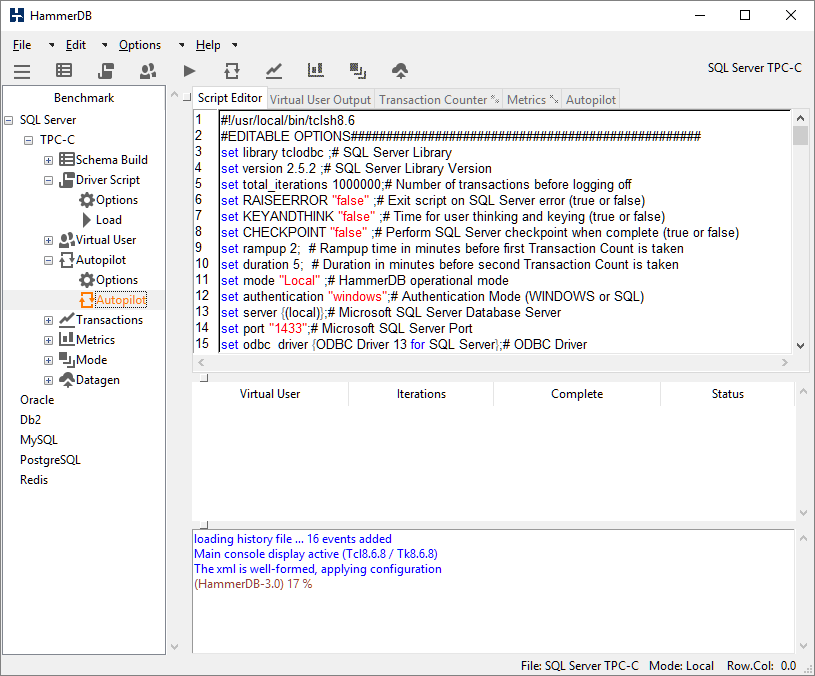This screenshot has width=815, height=676.
Task: Expand the Mode tree node
Action: coord(48,361)
